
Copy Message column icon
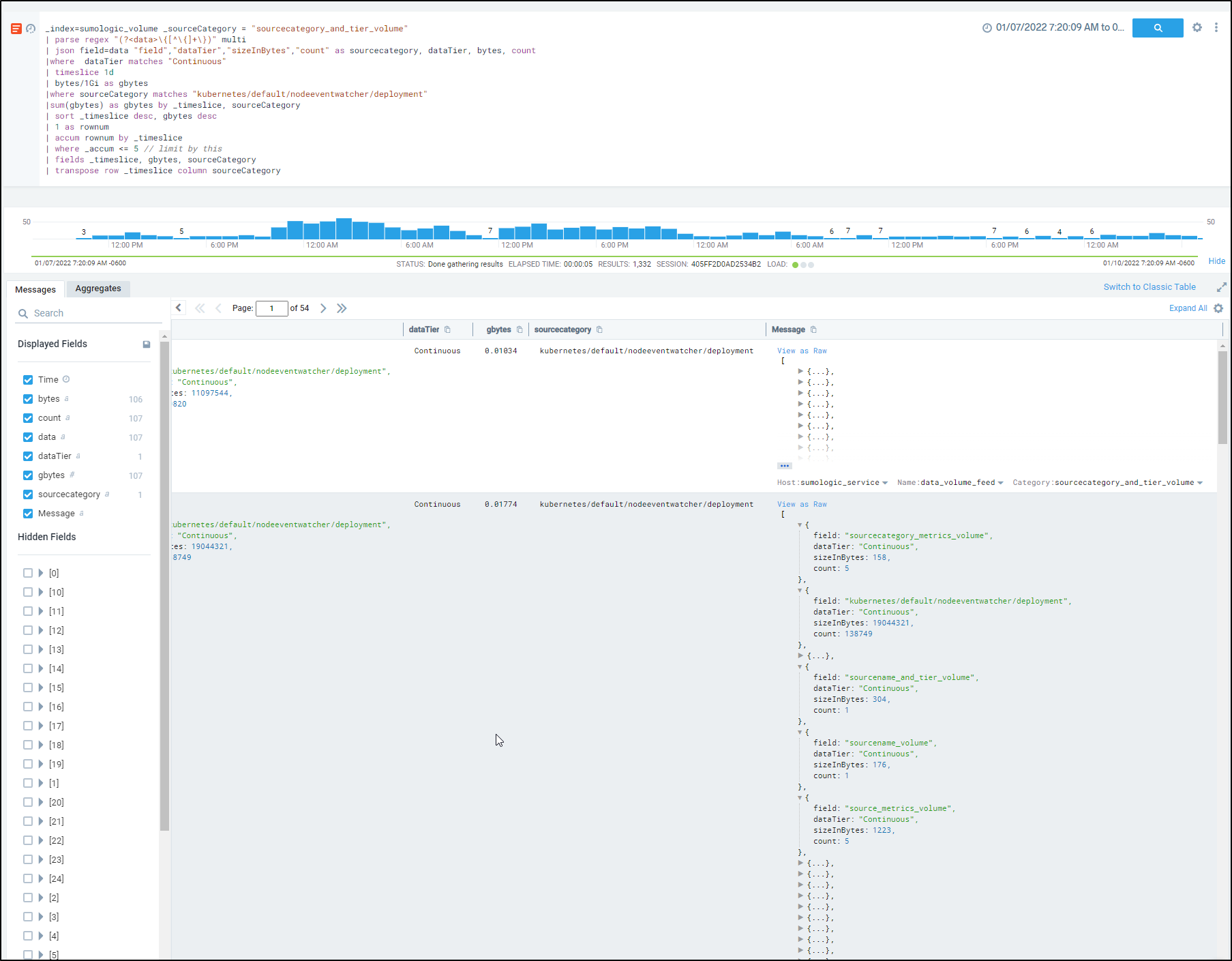pos(813,329)
